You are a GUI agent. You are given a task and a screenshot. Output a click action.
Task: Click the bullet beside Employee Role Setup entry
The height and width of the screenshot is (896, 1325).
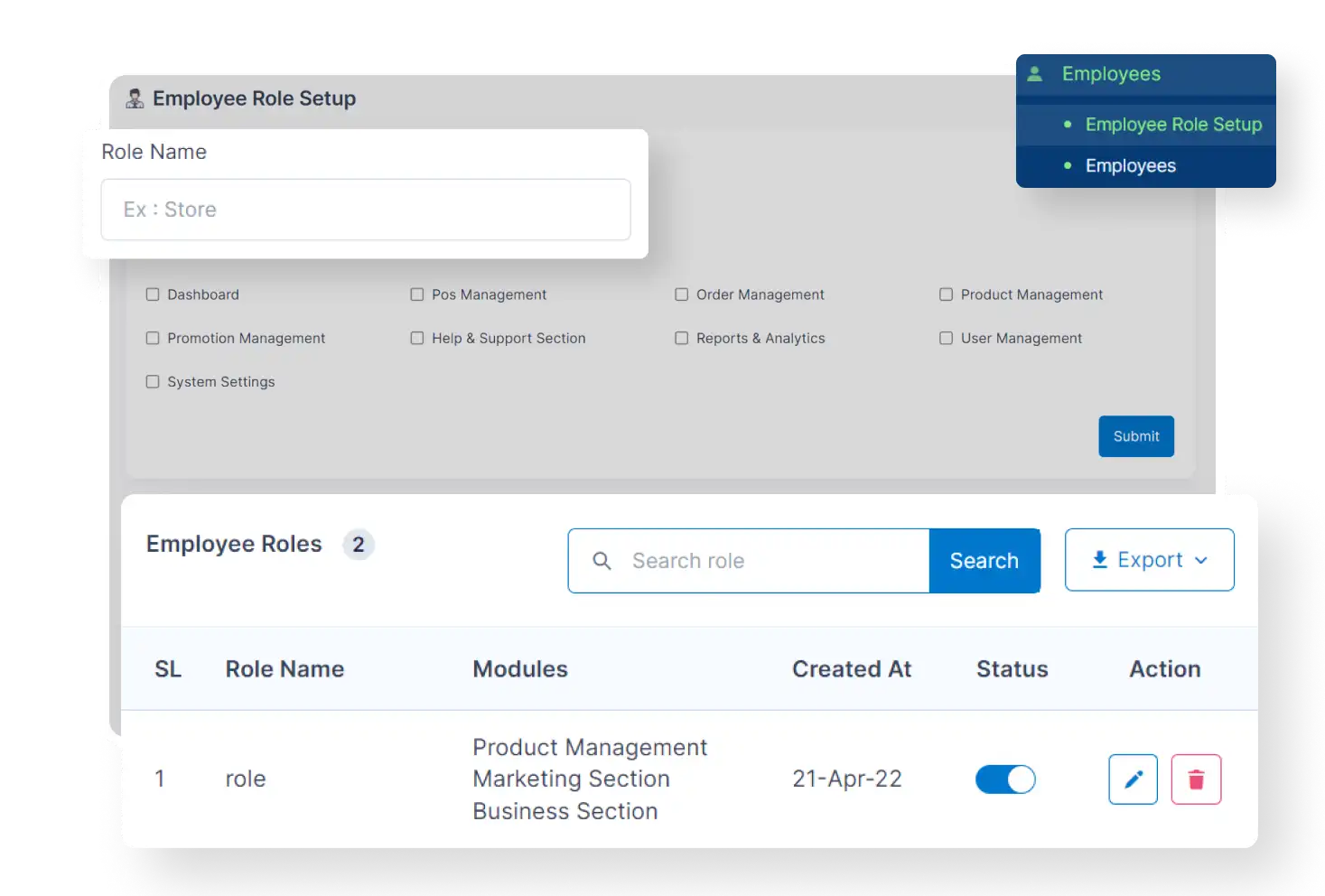click(1068, 125)
